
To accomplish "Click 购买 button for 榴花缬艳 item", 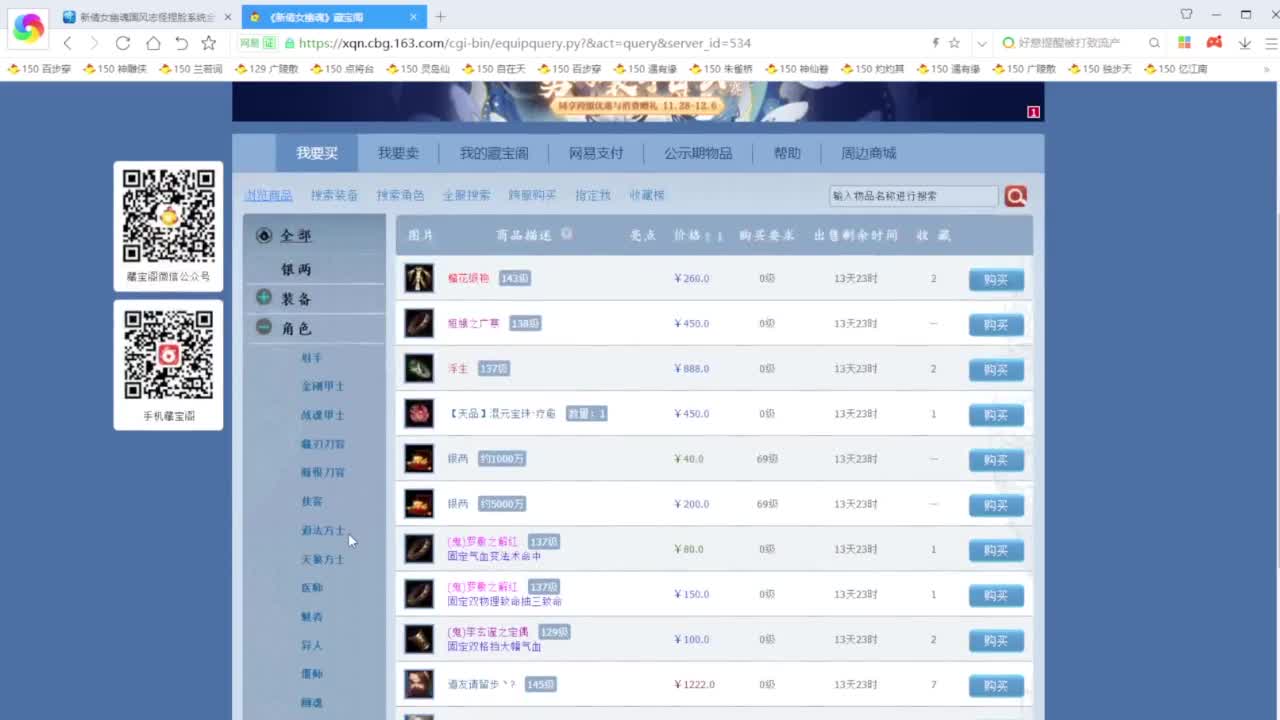I will (x=995, y=280).
